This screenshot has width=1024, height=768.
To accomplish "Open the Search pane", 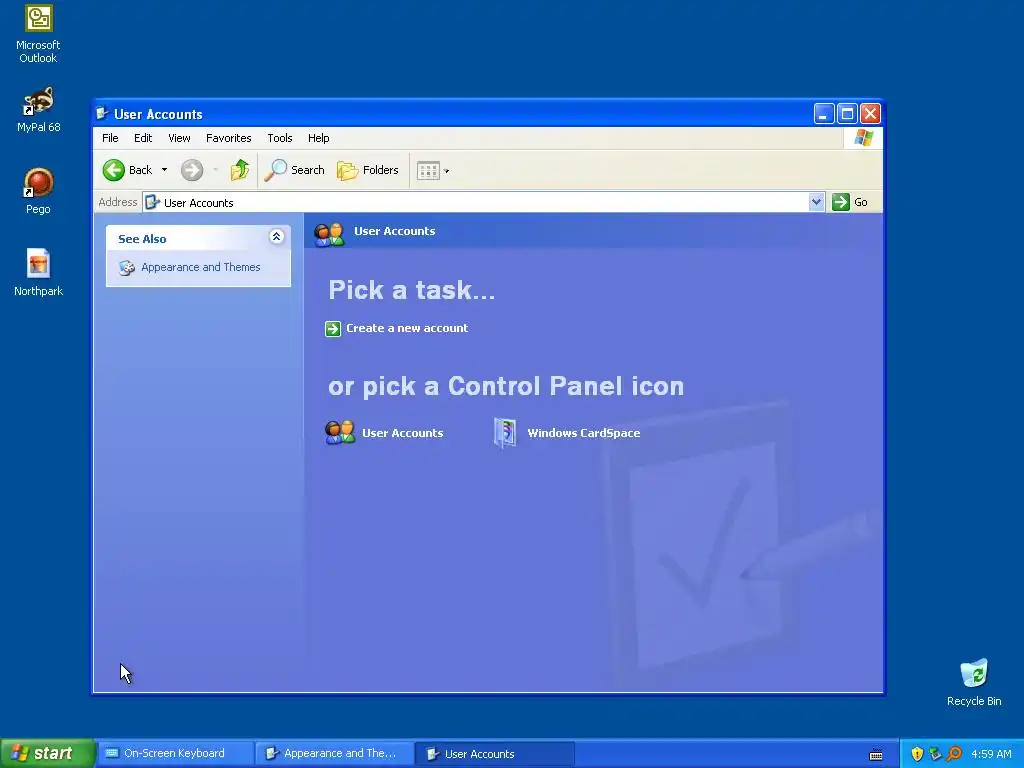I will pos(295,170).
